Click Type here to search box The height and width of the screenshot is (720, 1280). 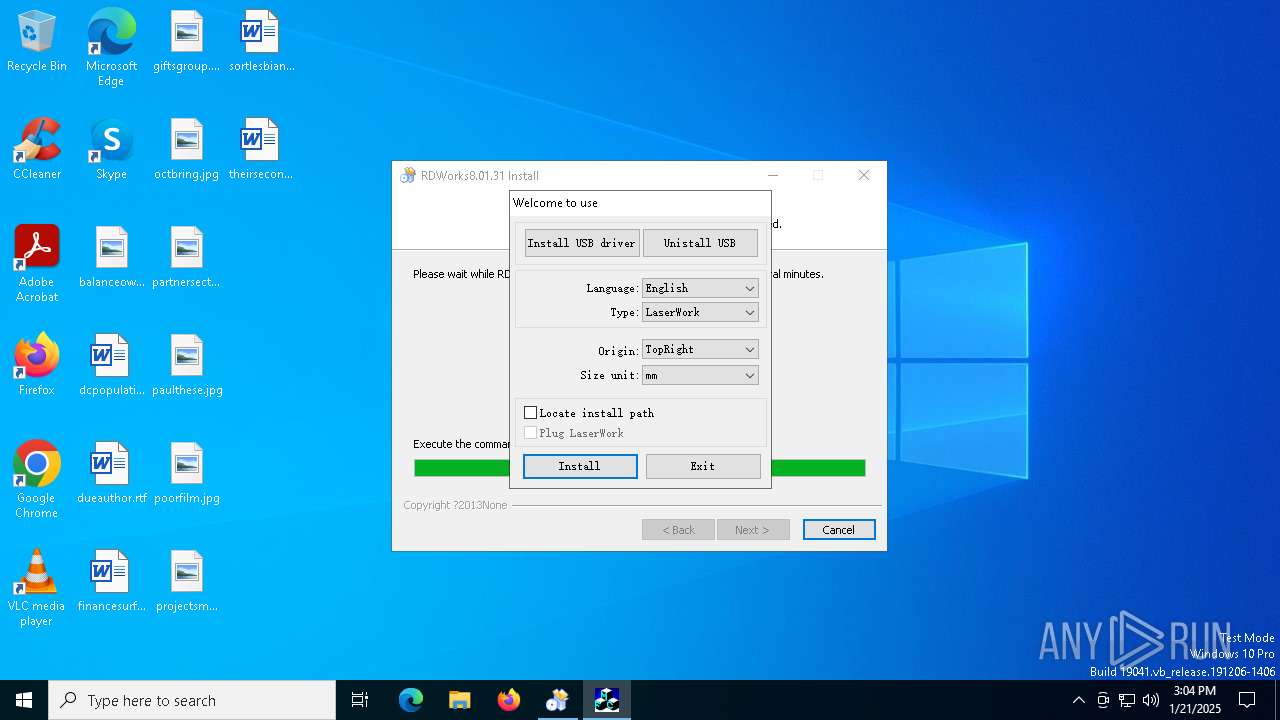pos(192,700)
